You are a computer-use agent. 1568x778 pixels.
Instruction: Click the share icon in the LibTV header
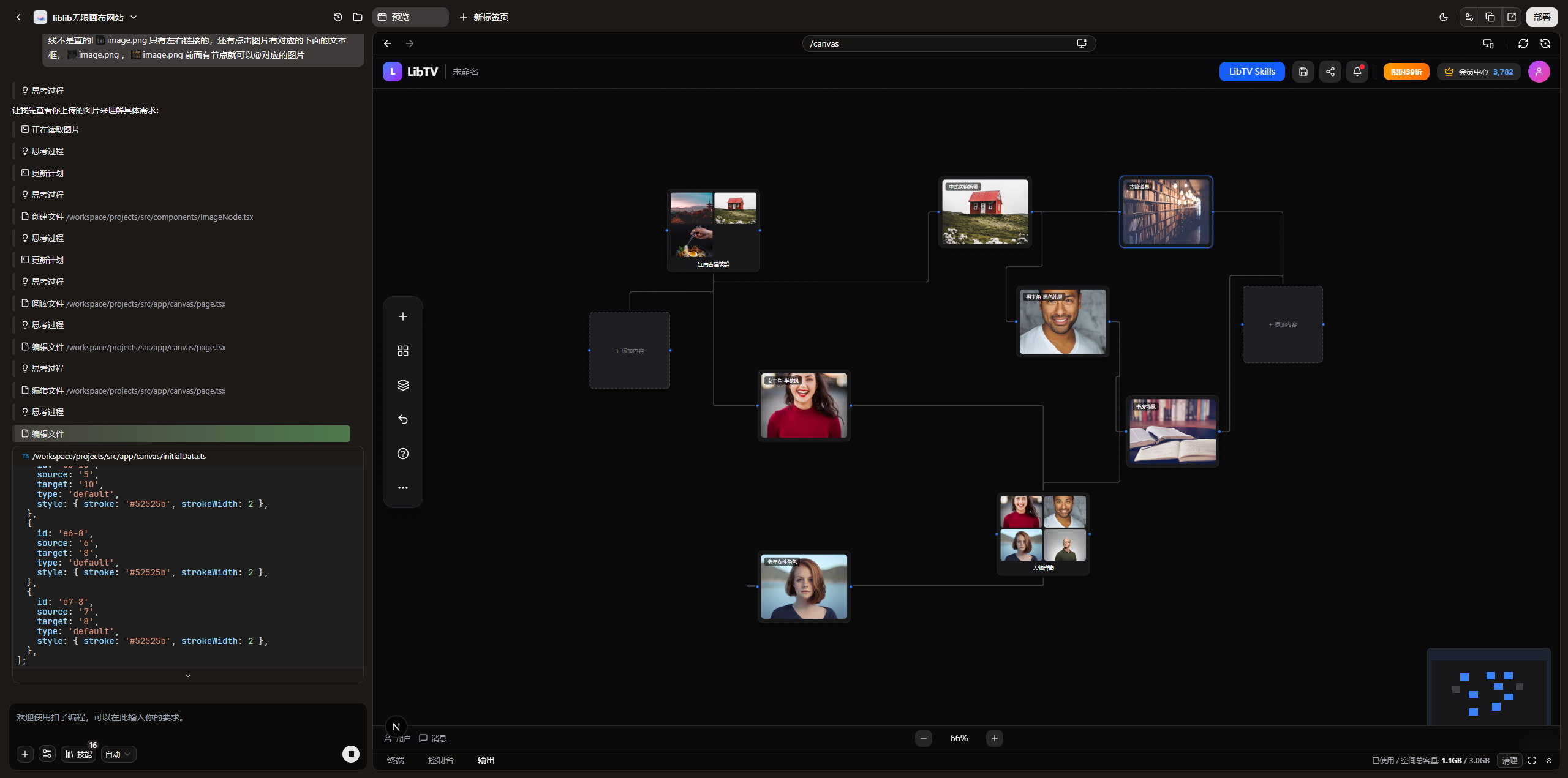pyautogui.click(x=1330, y=72)
